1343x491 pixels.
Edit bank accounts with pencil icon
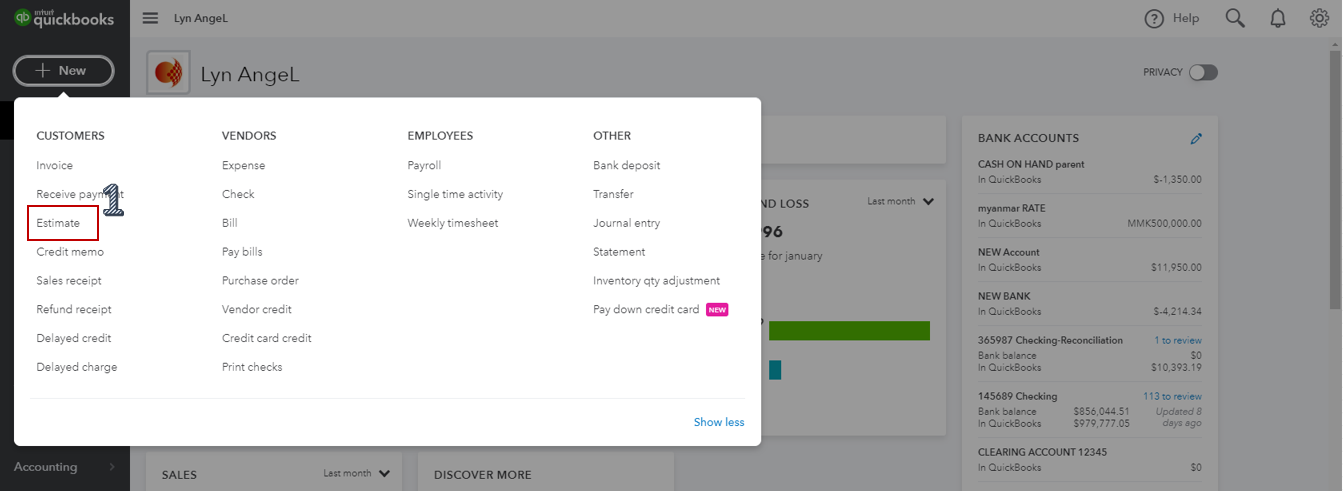(x=1197, y=138)
